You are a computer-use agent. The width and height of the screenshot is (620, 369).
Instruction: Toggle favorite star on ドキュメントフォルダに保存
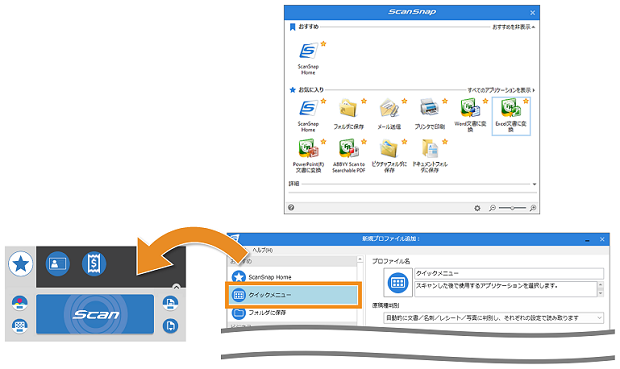(x=445, y=142)
